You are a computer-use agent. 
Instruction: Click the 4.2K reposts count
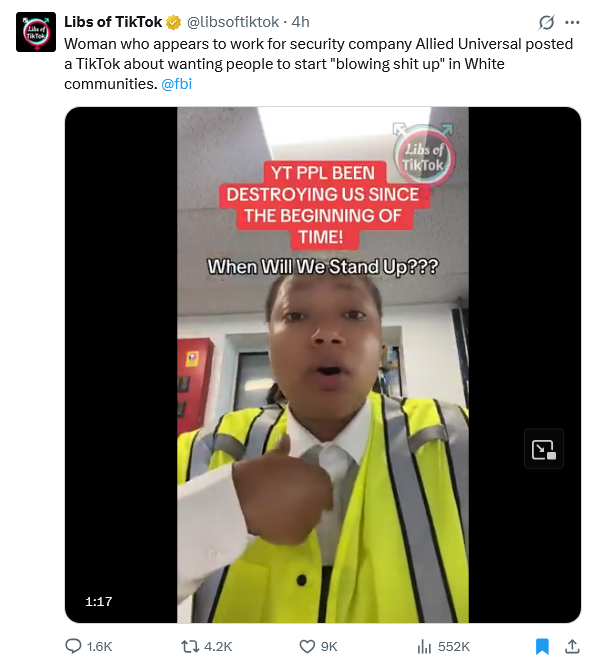click(218, 647)
